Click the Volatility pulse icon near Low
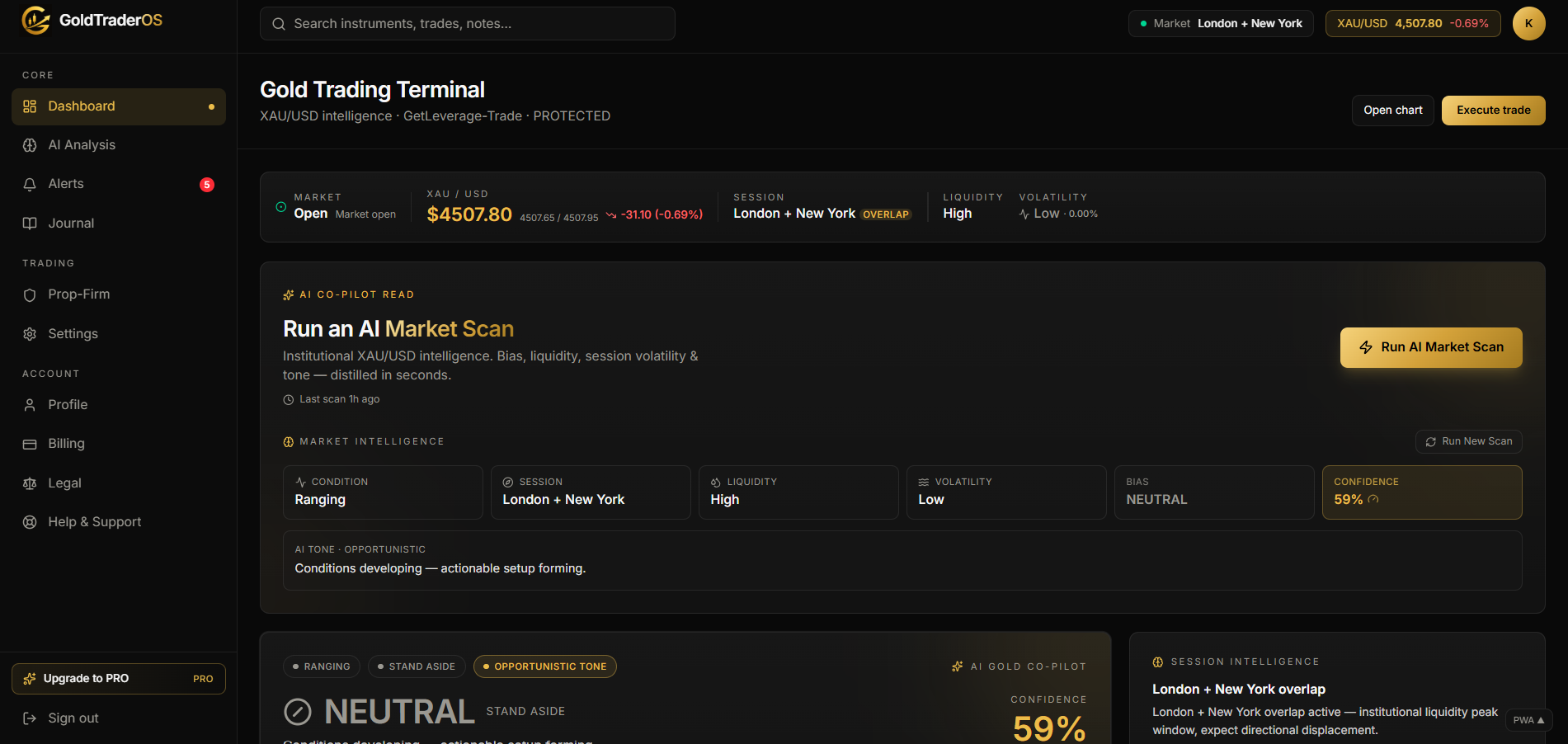This screenshot has height=744, width=1568. coord(1024,214)
